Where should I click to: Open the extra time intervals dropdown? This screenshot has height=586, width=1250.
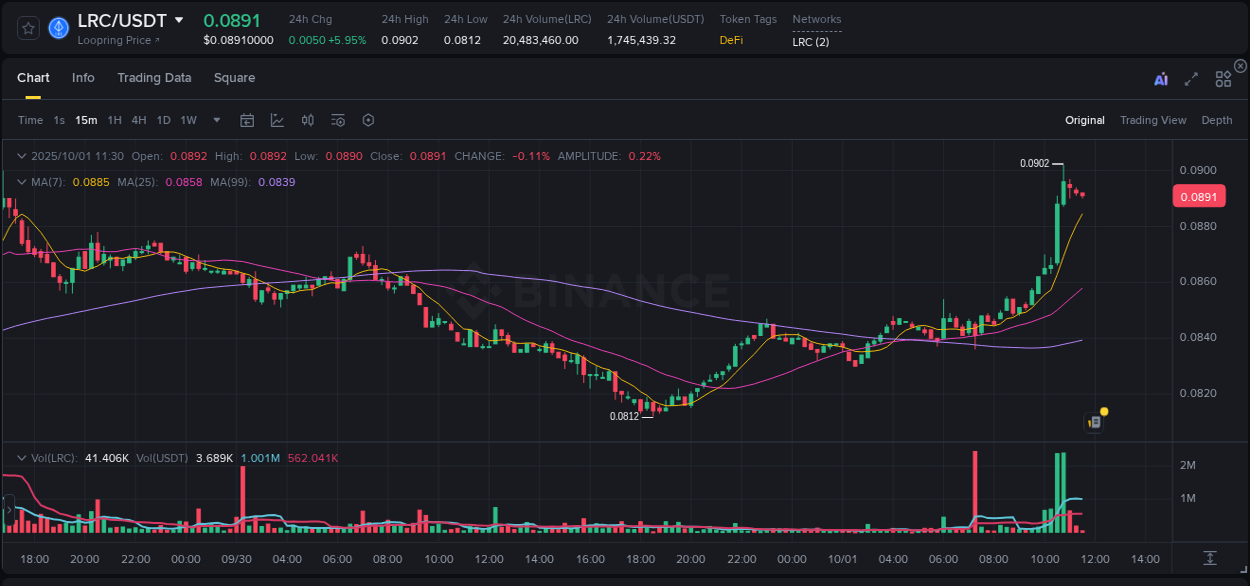click(x=216, y=119)
